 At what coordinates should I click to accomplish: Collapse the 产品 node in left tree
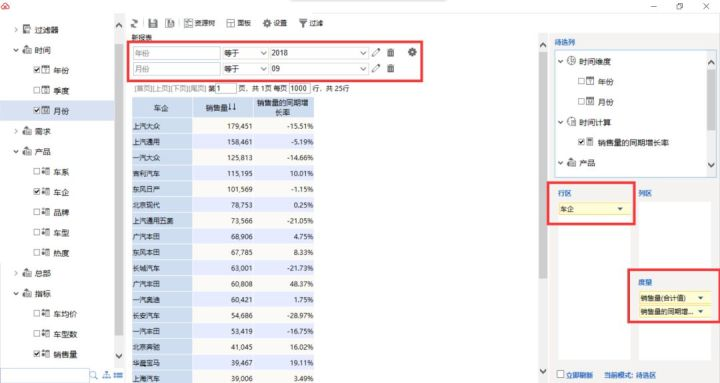[16, 151]
